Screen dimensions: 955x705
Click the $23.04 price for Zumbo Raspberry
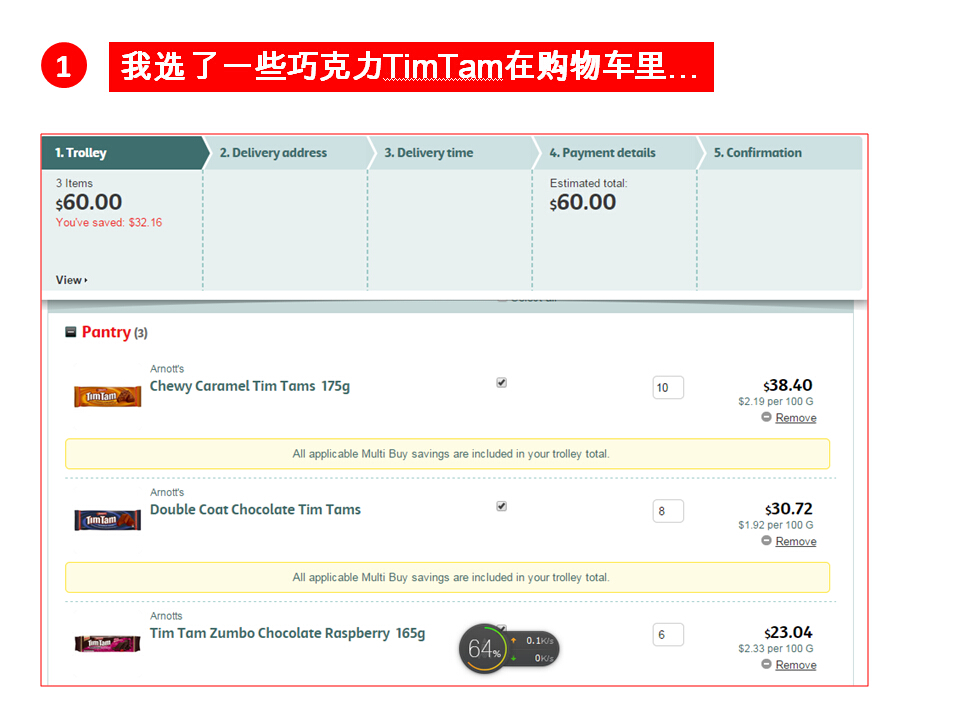click(789, 633)
